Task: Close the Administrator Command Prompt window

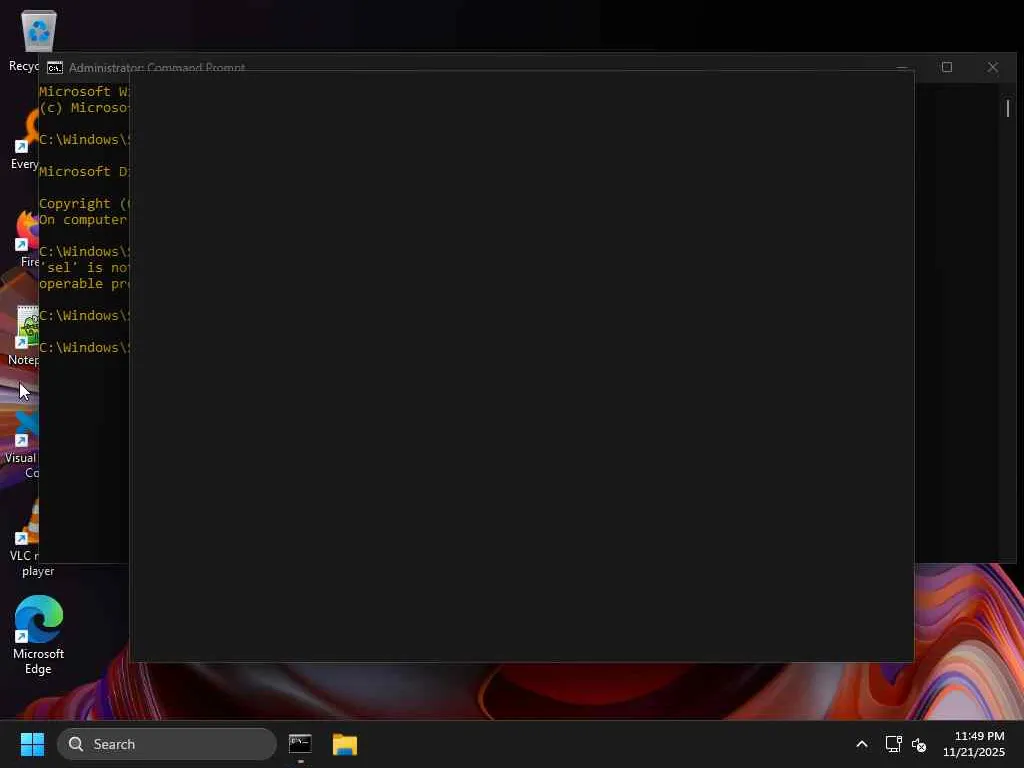Action: tap(993, 67)
